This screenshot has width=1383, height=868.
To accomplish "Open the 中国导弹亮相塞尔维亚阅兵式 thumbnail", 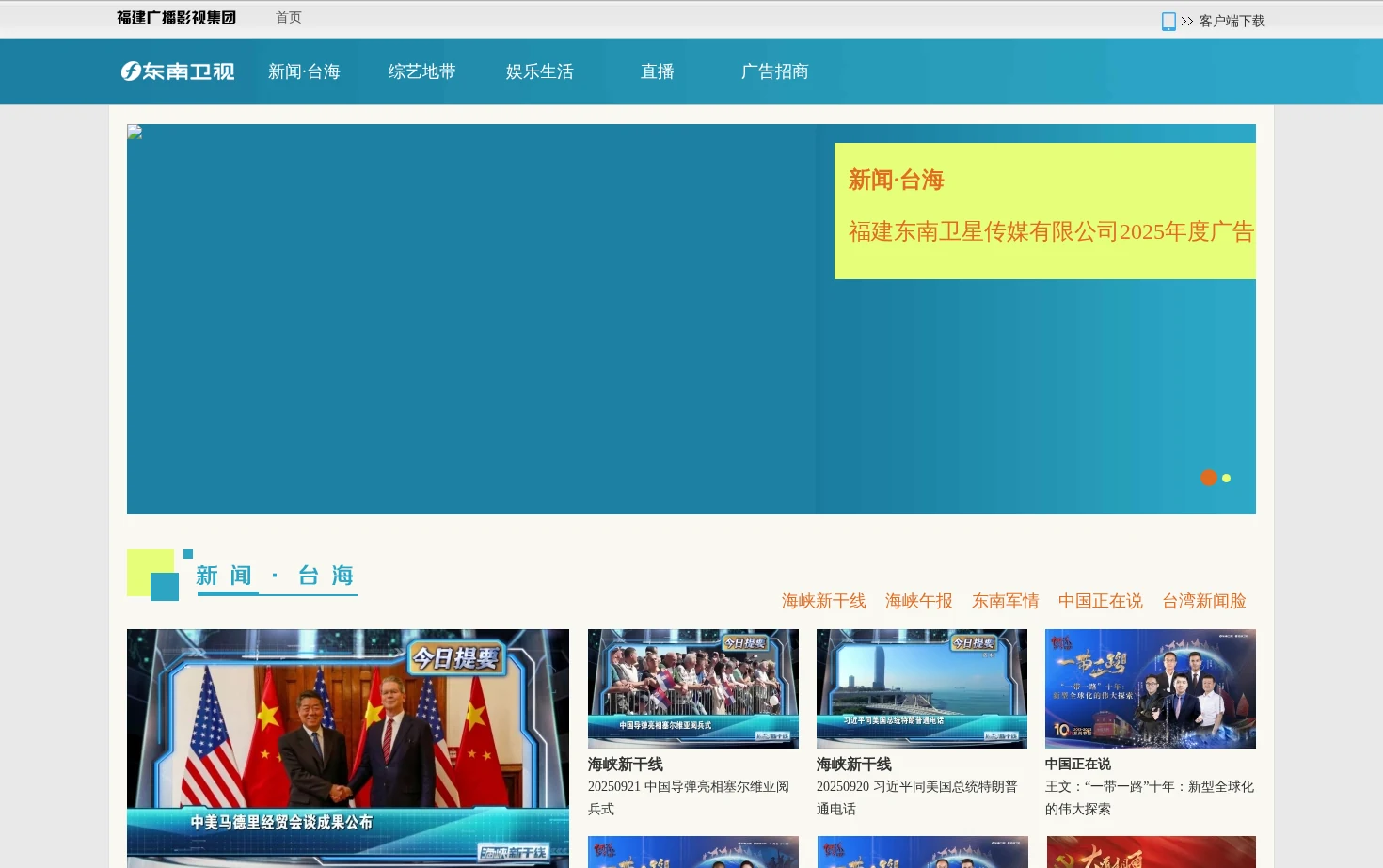I will point(693,688).
